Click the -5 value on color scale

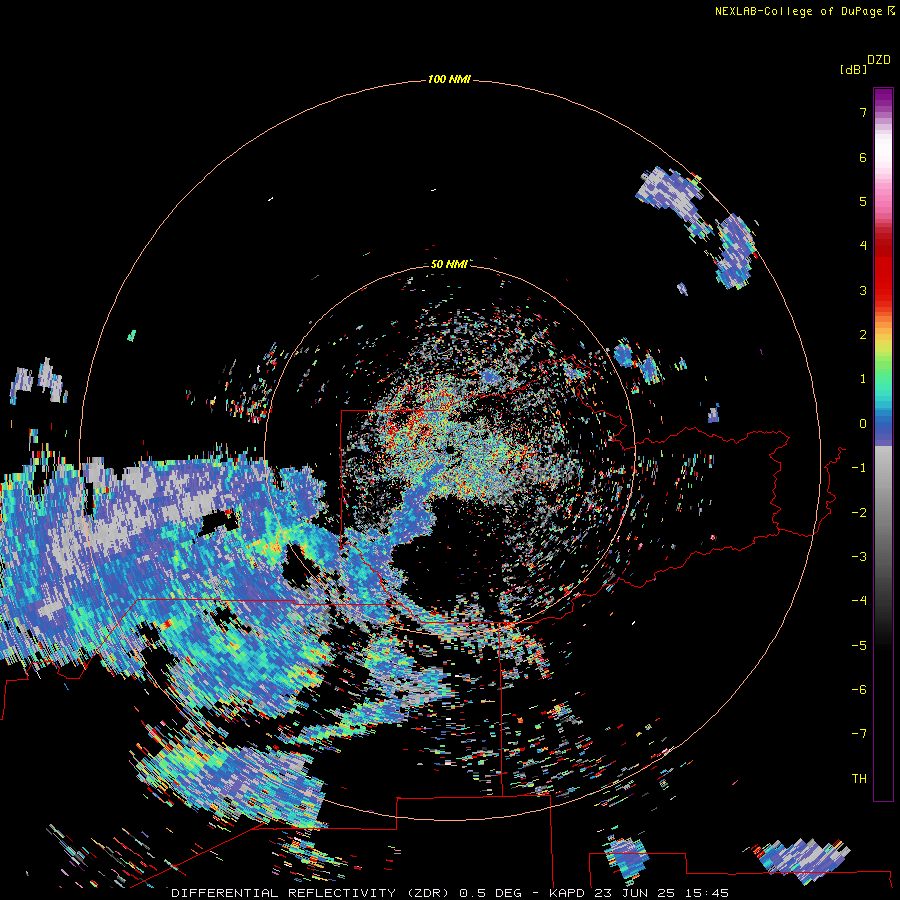pos(859,645)
